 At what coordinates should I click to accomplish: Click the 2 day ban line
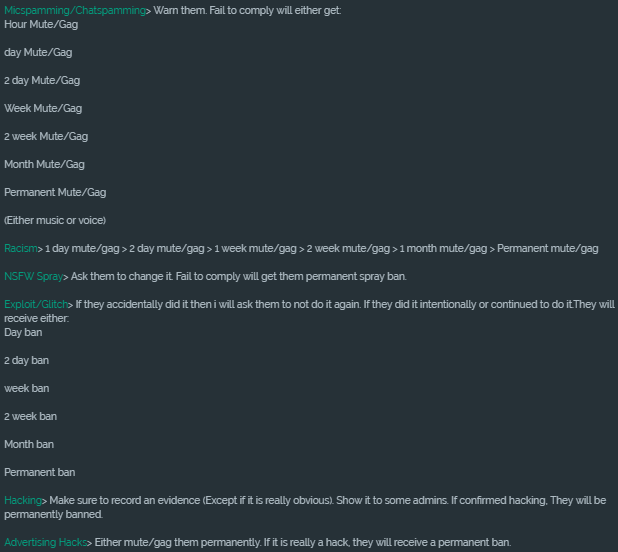[x=26, y=361]
